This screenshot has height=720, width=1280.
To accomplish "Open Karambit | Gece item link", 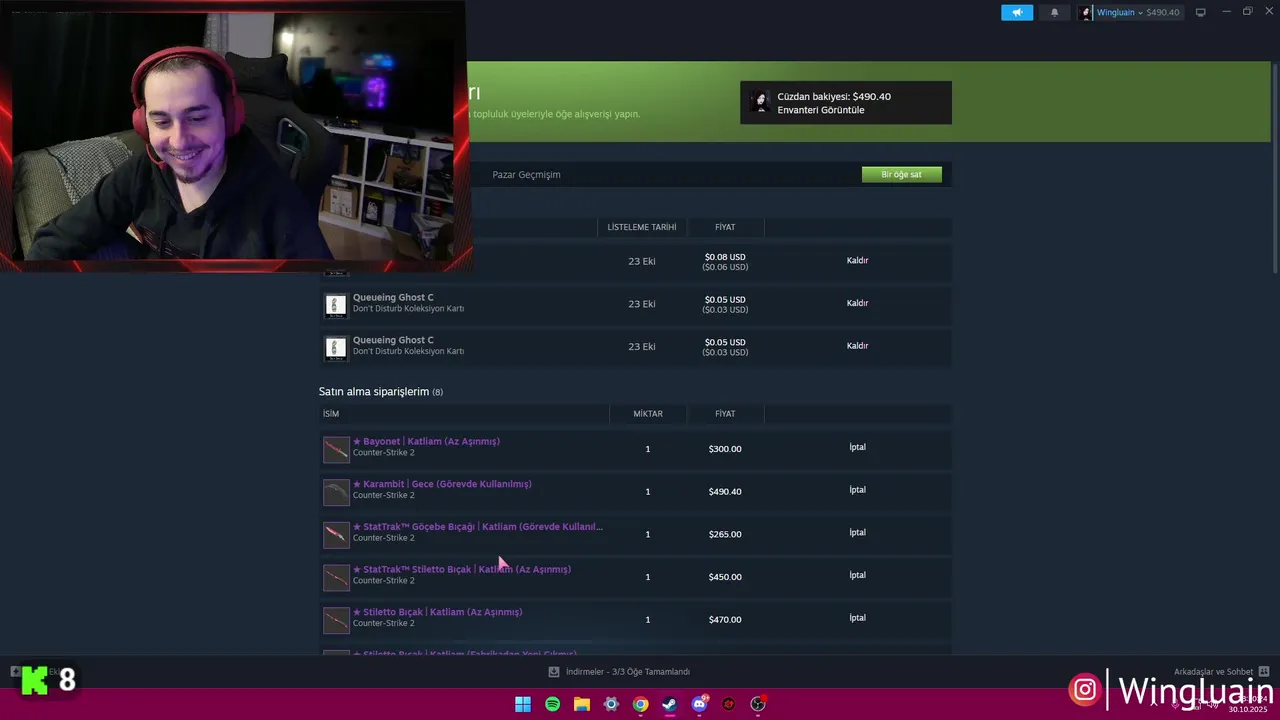I will pos(442,484).
